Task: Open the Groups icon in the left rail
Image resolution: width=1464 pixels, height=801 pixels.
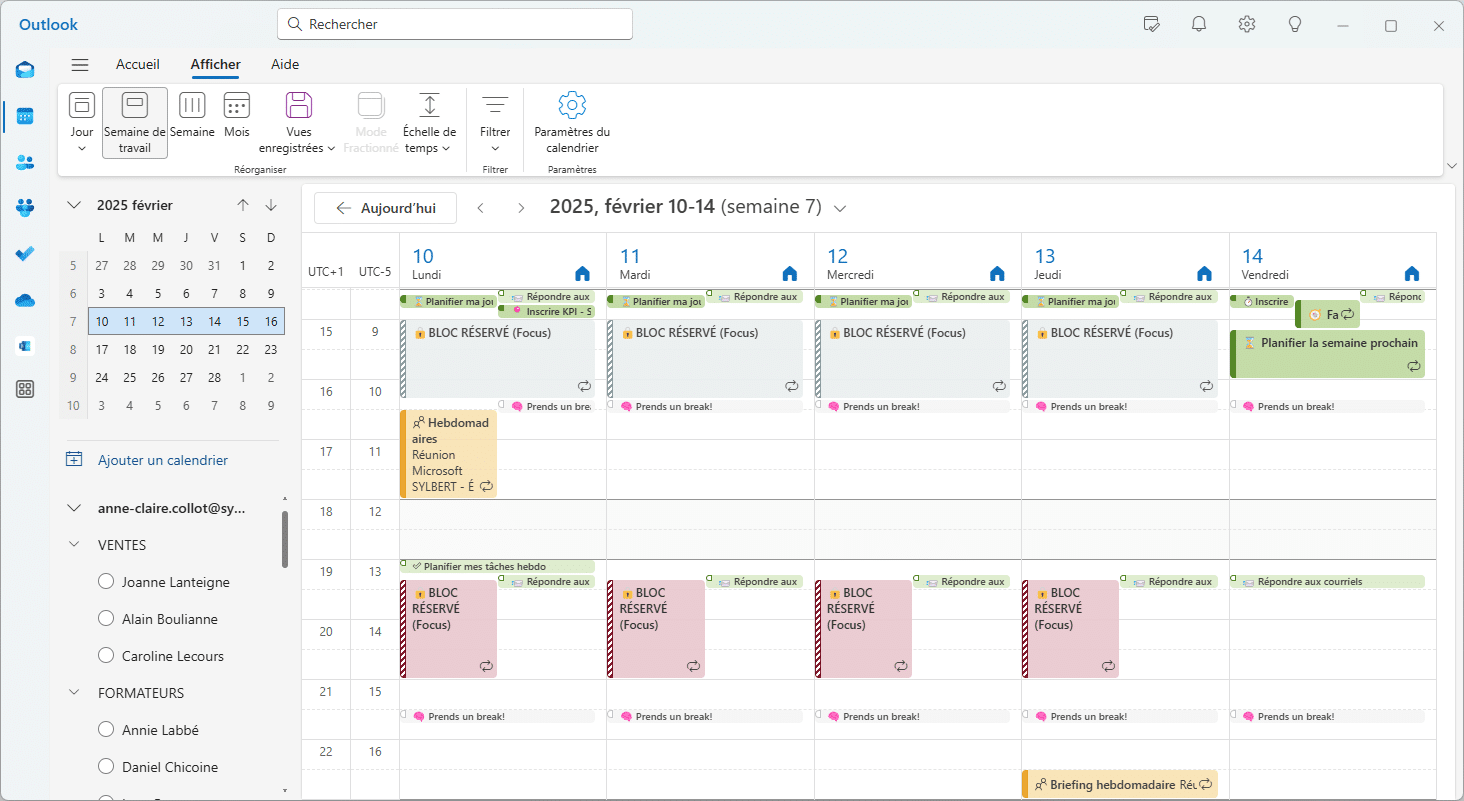Action: point(25,208)
